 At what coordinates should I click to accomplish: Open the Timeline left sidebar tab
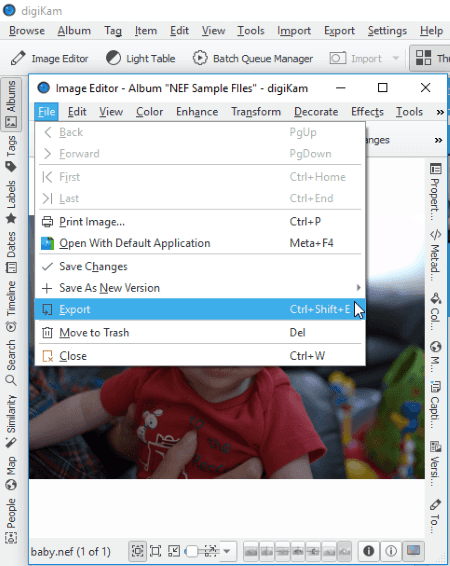(x=11, y=306)
